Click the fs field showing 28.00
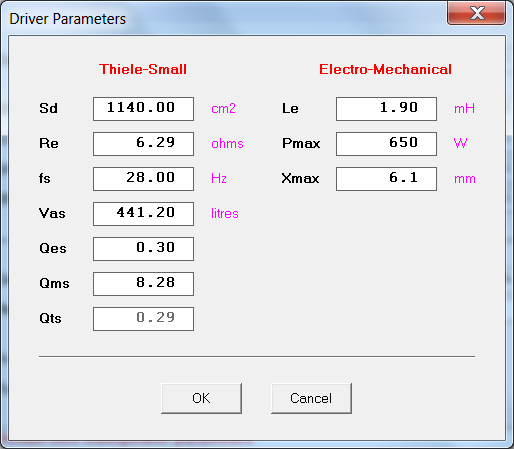 pyautogui.click(x=143, y=179)
